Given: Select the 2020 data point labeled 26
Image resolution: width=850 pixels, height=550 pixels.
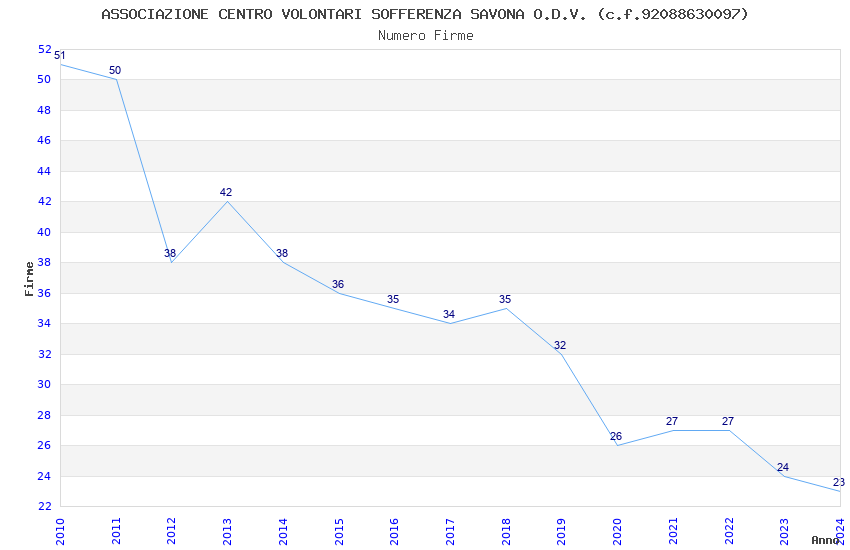Looking at the screenshot, I should pos(617,445).
